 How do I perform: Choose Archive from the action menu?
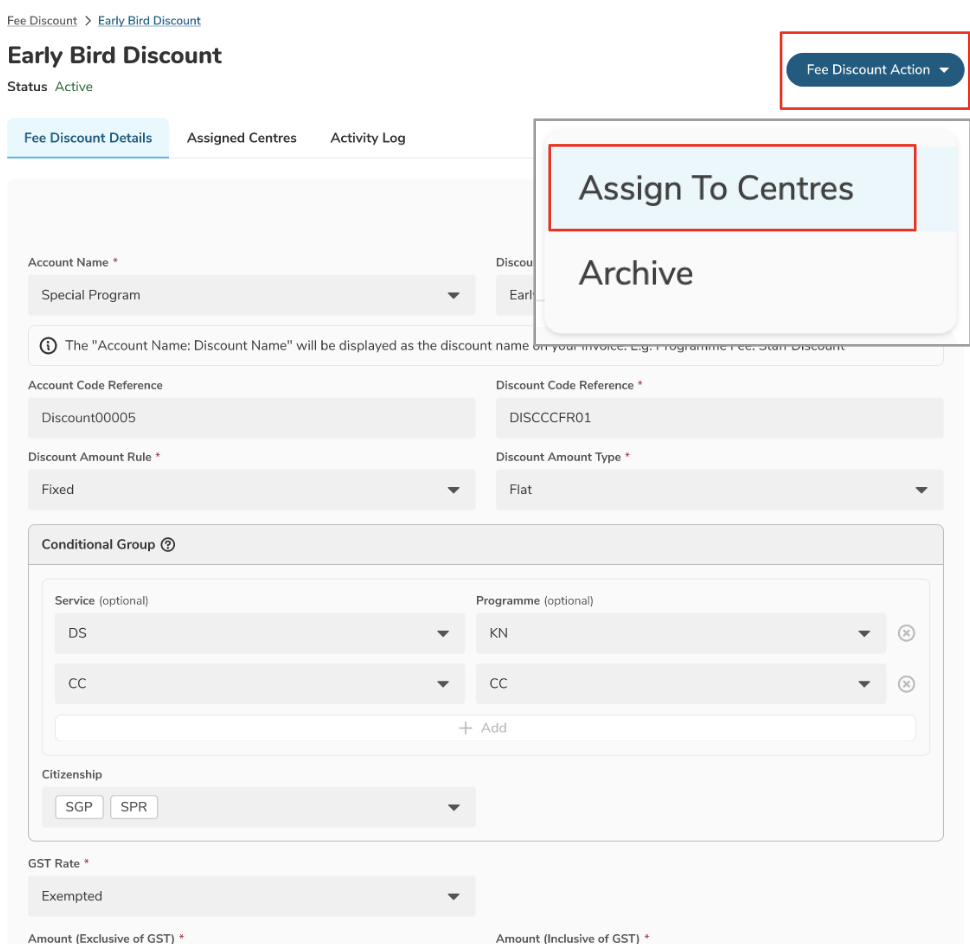[636, 273]
